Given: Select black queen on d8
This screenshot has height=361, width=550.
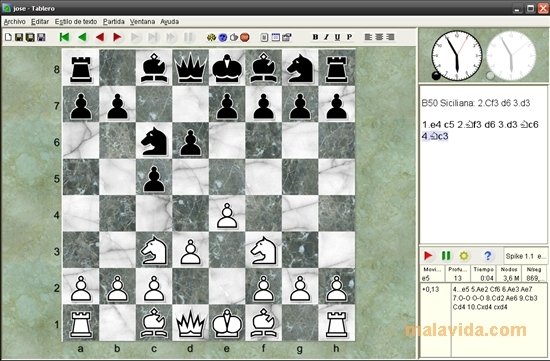Looking at the screenshot, I should (190, 68).
